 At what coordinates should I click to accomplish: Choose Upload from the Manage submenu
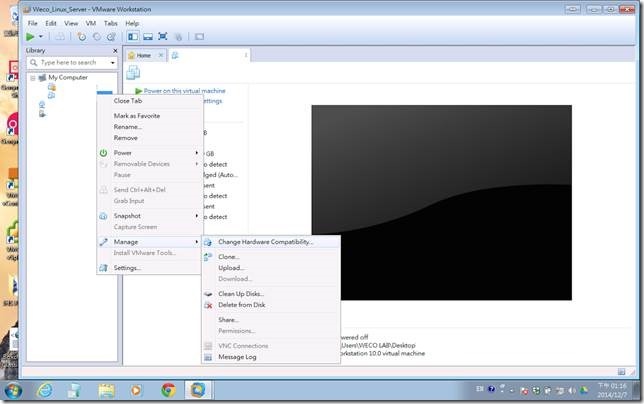(x=231, y=268)
